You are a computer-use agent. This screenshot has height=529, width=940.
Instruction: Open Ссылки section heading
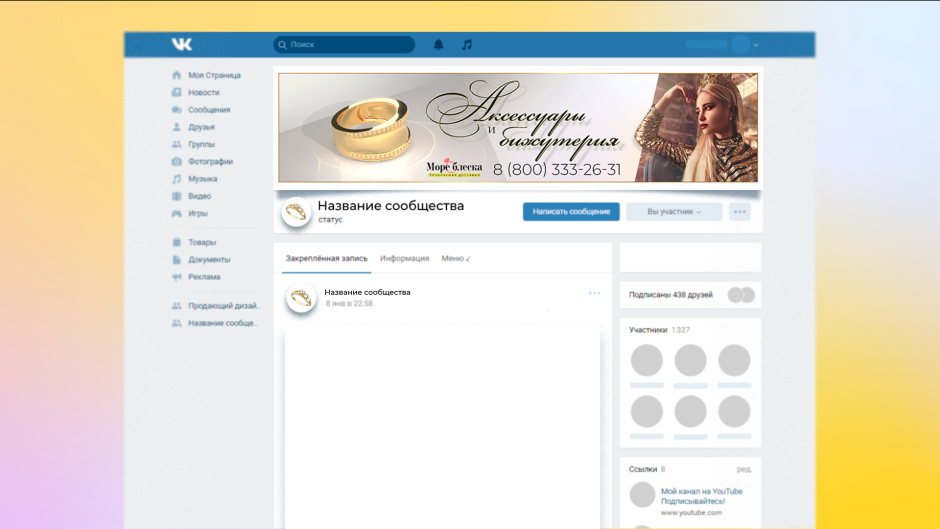(643, 469)
